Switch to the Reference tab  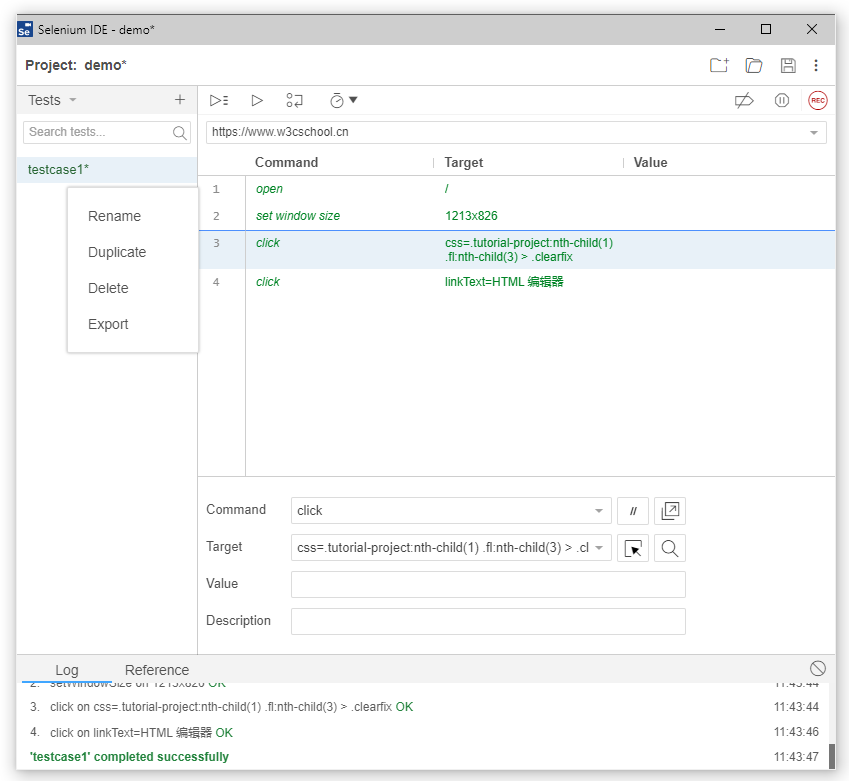click(x=156, y=670)
